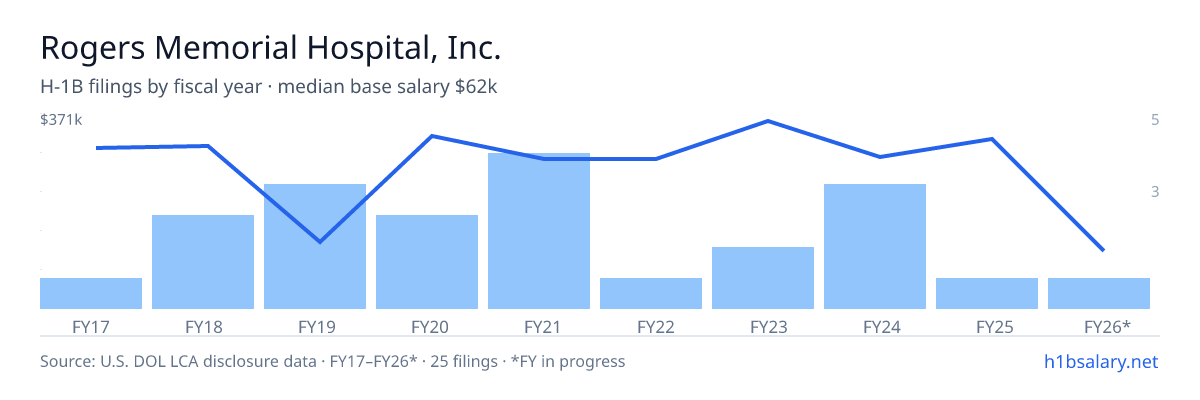Click the FY18 filings bar
The image size is (1200, 400).
click(203, 262)
